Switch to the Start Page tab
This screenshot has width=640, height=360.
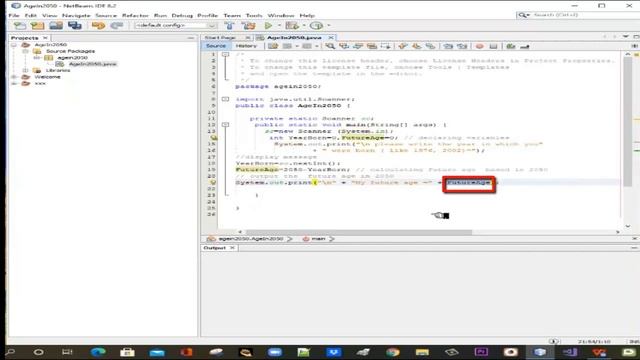click(x=220, y=38)
